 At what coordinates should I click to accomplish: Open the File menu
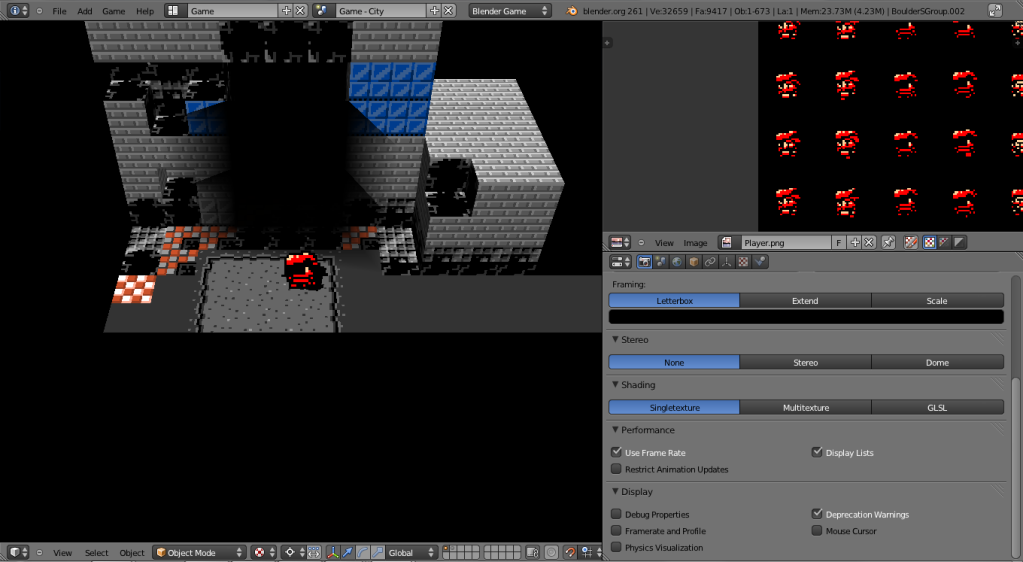[59, 11]
